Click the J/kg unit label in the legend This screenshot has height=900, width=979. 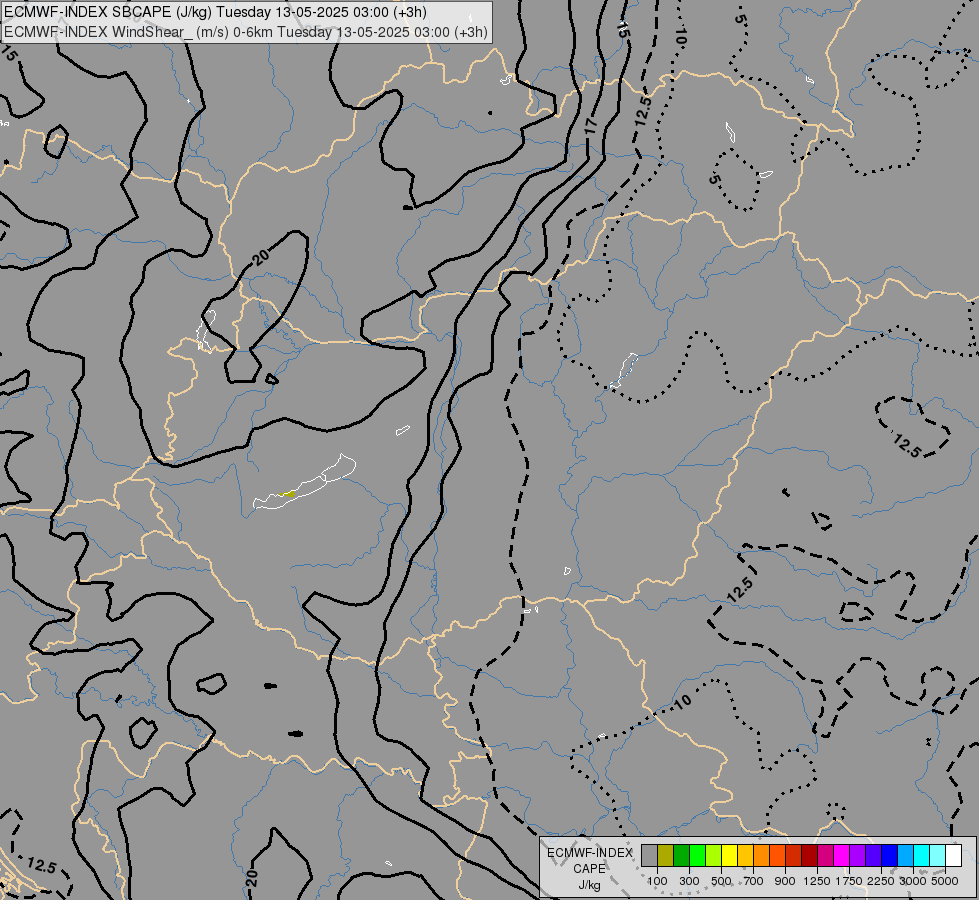[x=589, y=886]
